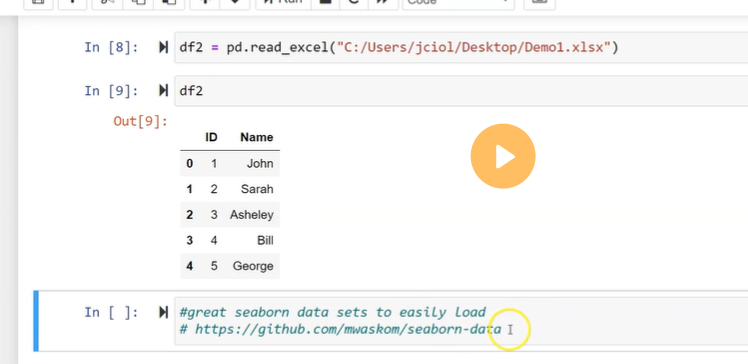Screen dimensions: 748x364
Task: Click the Name column header
Action: tap(257, 137)
